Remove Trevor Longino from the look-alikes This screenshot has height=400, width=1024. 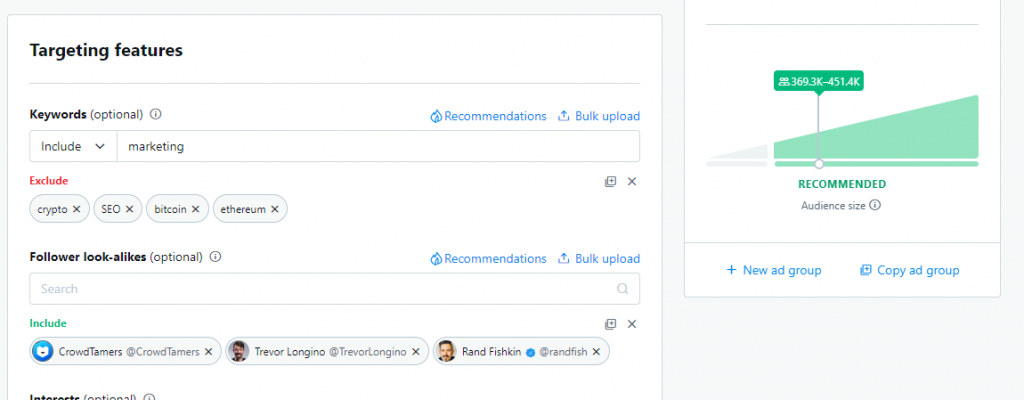click(415, 352)
